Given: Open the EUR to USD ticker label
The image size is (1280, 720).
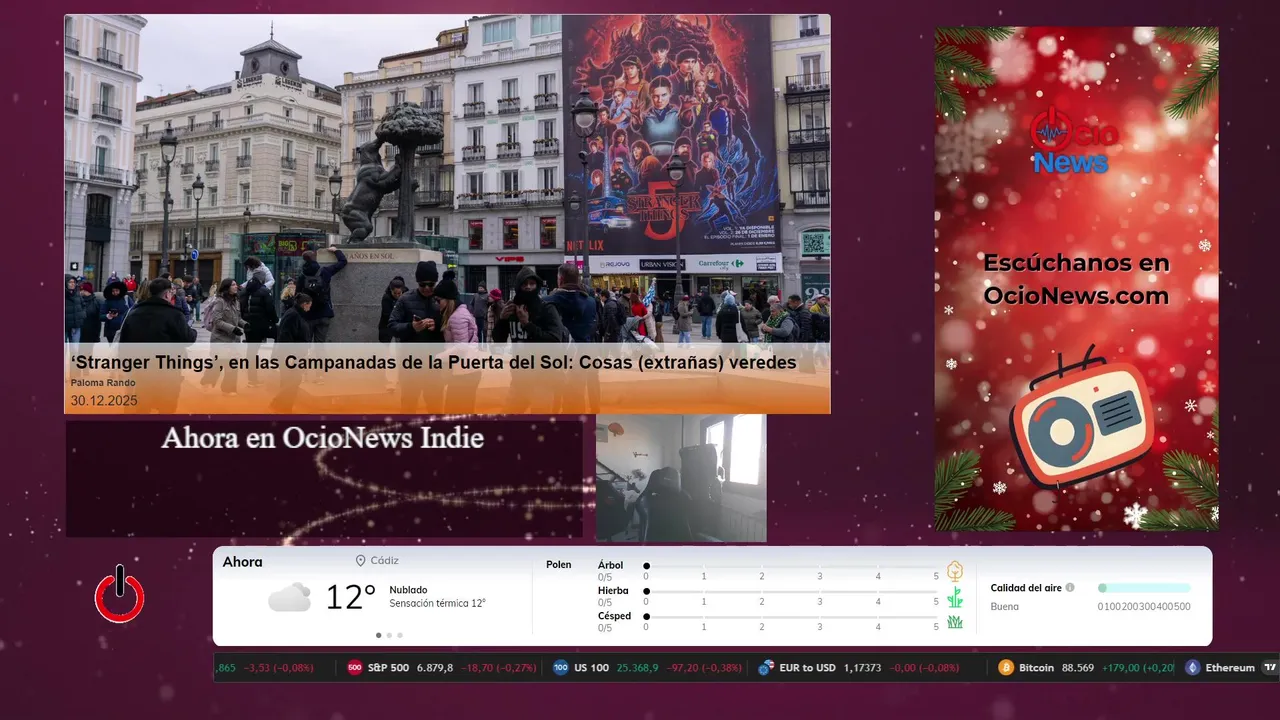Looking at the screenshot, I should 807,667.
